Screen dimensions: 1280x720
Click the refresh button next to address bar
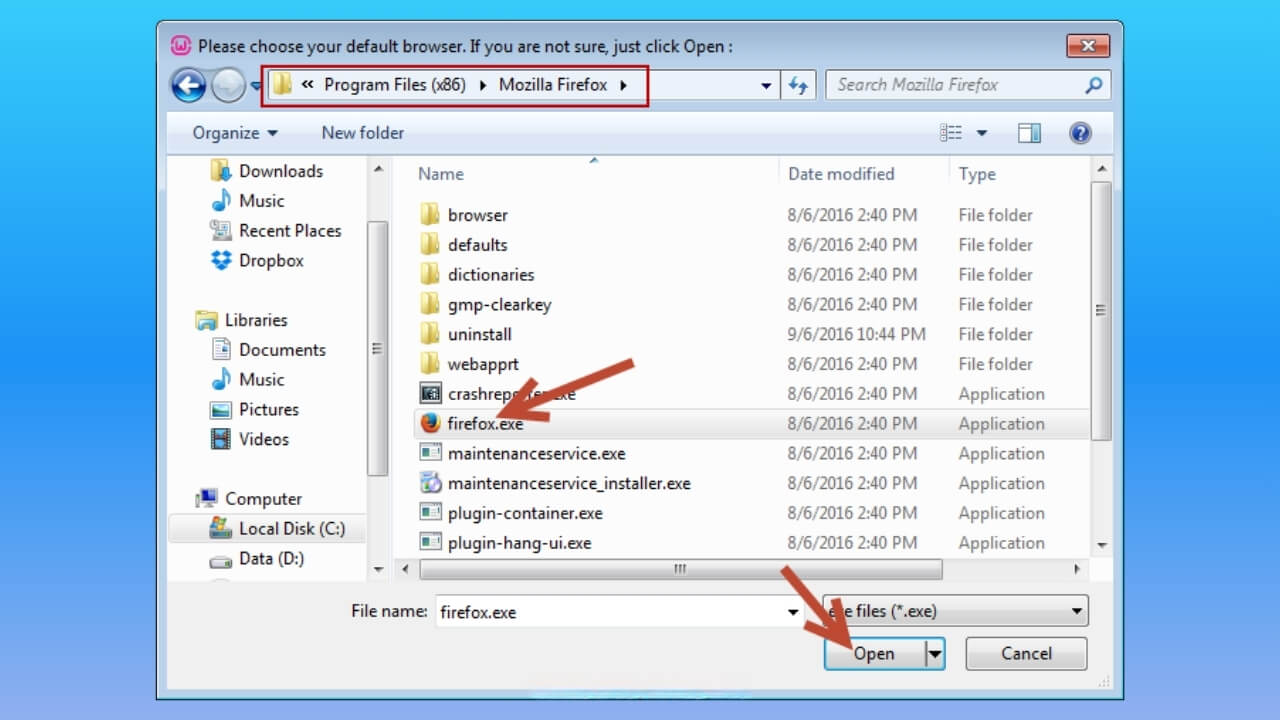tap(798, 85)
